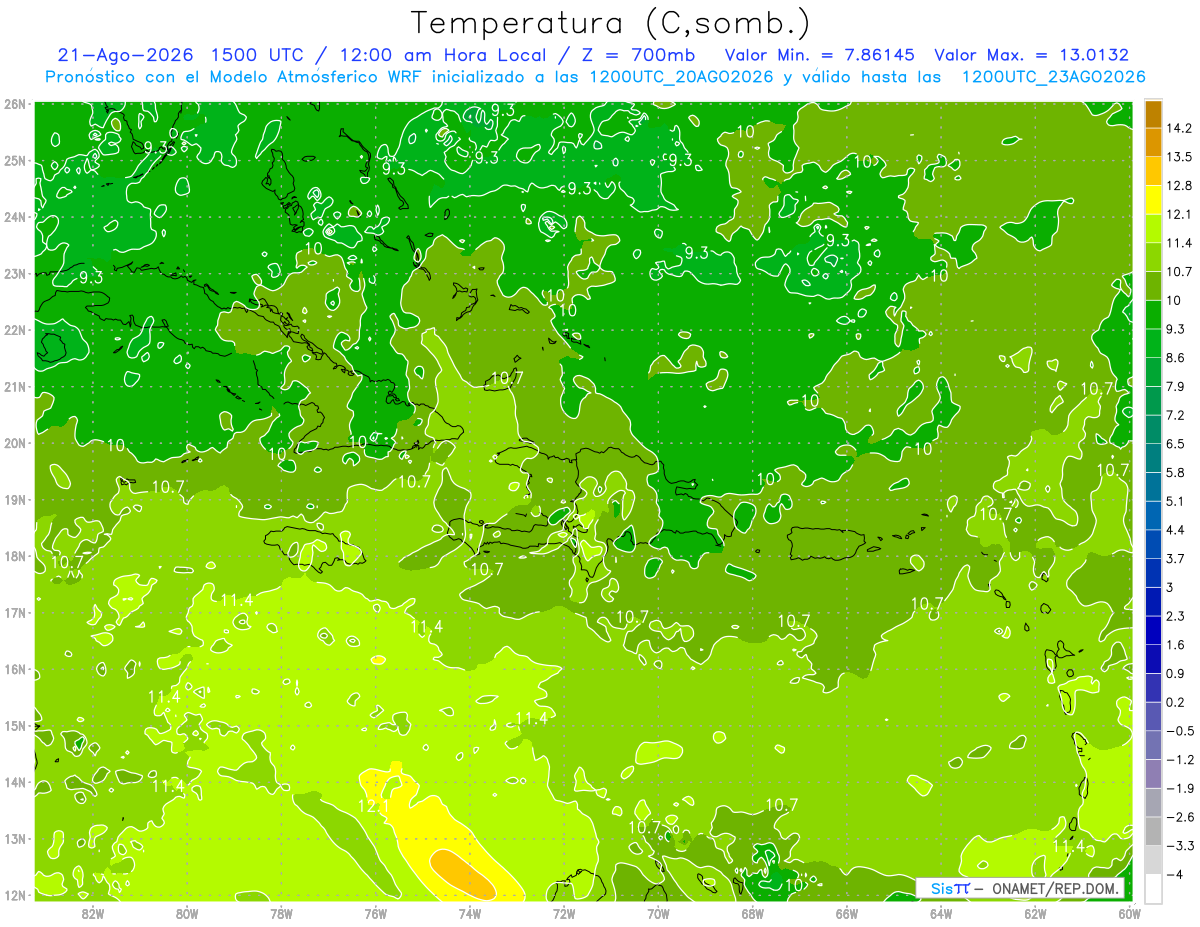Click the "70W" longitude axis label

pos(658,913)
